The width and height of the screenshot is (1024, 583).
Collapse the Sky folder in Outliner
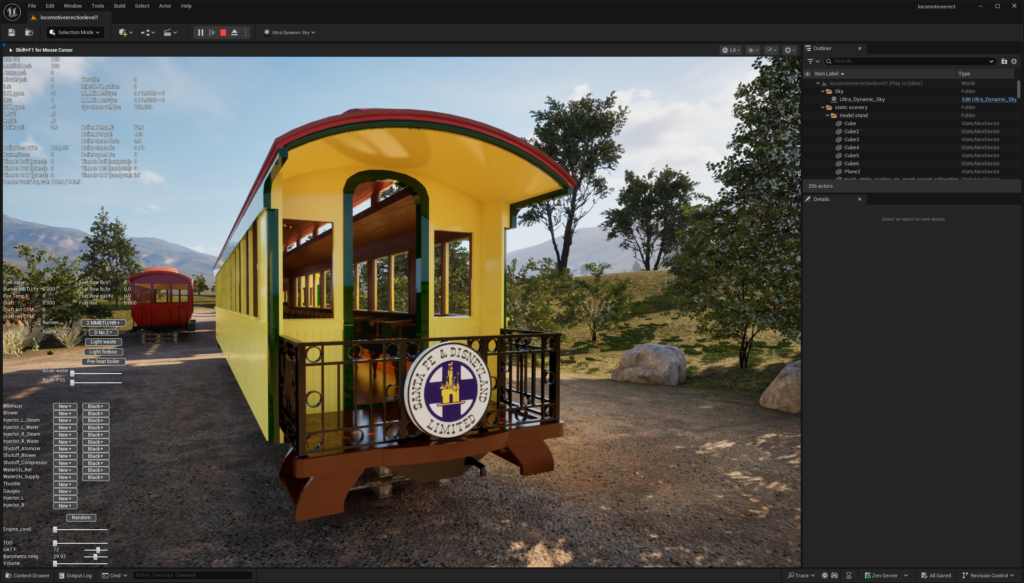(821, 91)
